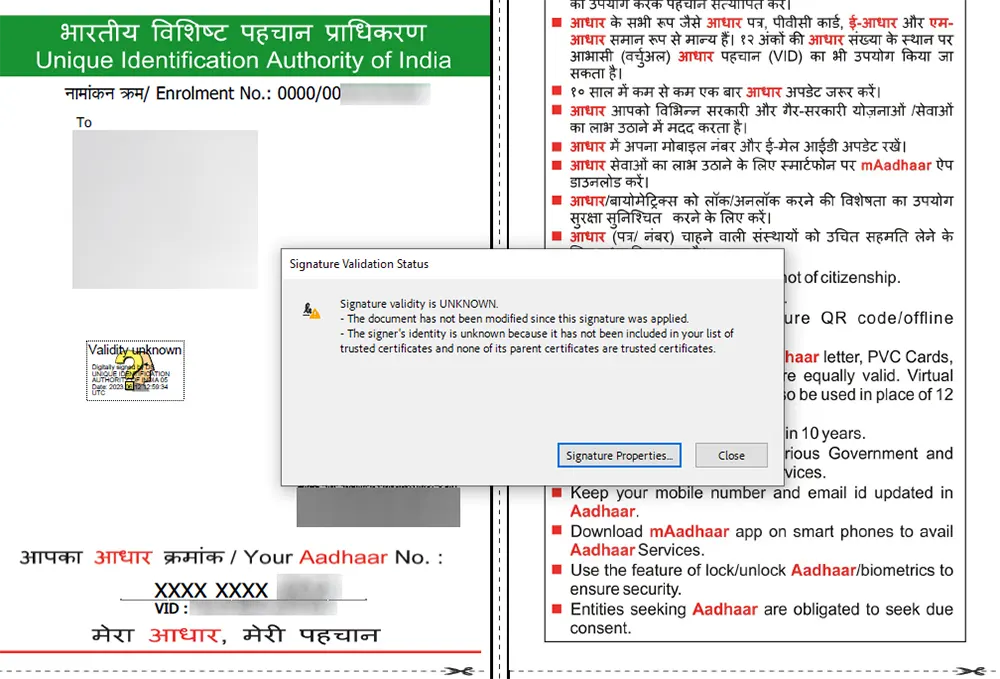The image size is (1000, 679).
Task: Select 'Unique Identification Authority of India' heading
Action: click(243, 61)
